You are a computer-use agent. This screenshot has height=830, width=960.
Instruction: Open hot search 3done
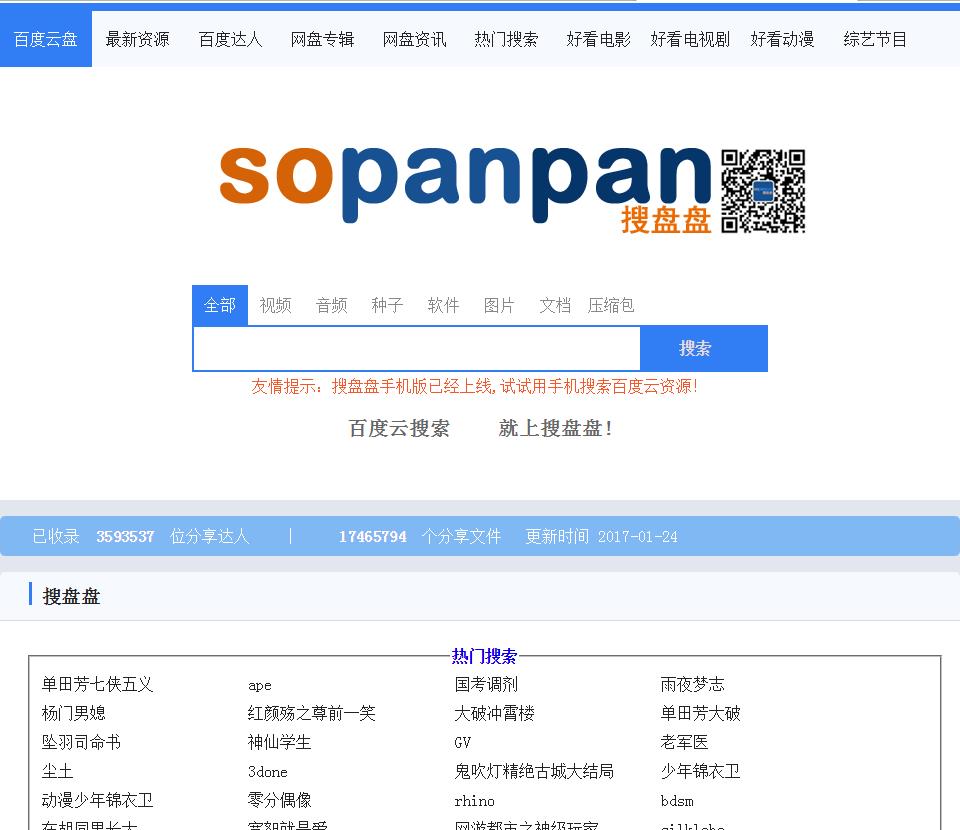268,772
